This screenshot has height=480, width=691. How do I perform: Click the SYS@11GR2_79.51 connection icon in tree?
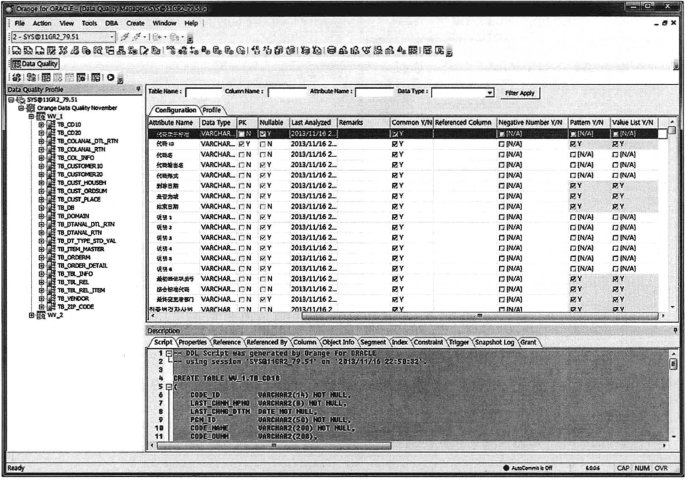click(x=20, y=100)
